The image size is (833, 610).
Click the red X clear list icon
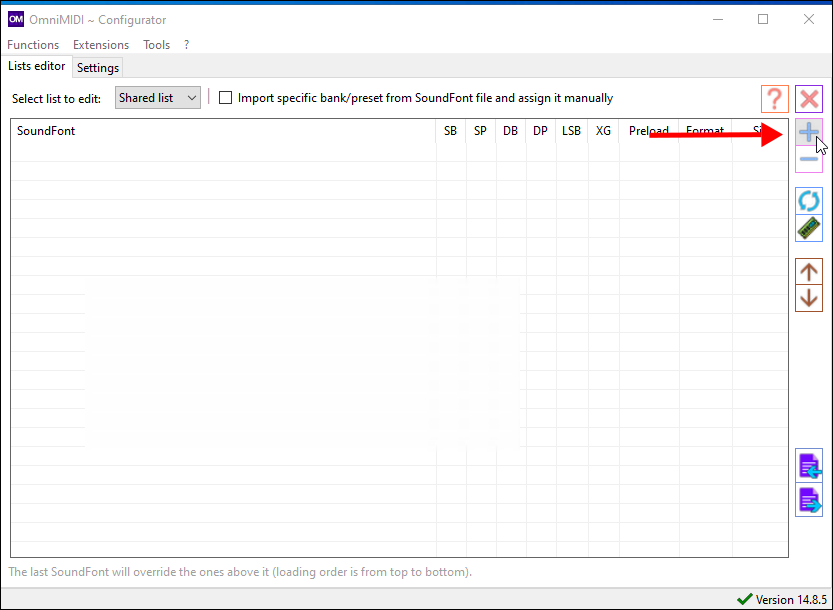tap(808, 99)
